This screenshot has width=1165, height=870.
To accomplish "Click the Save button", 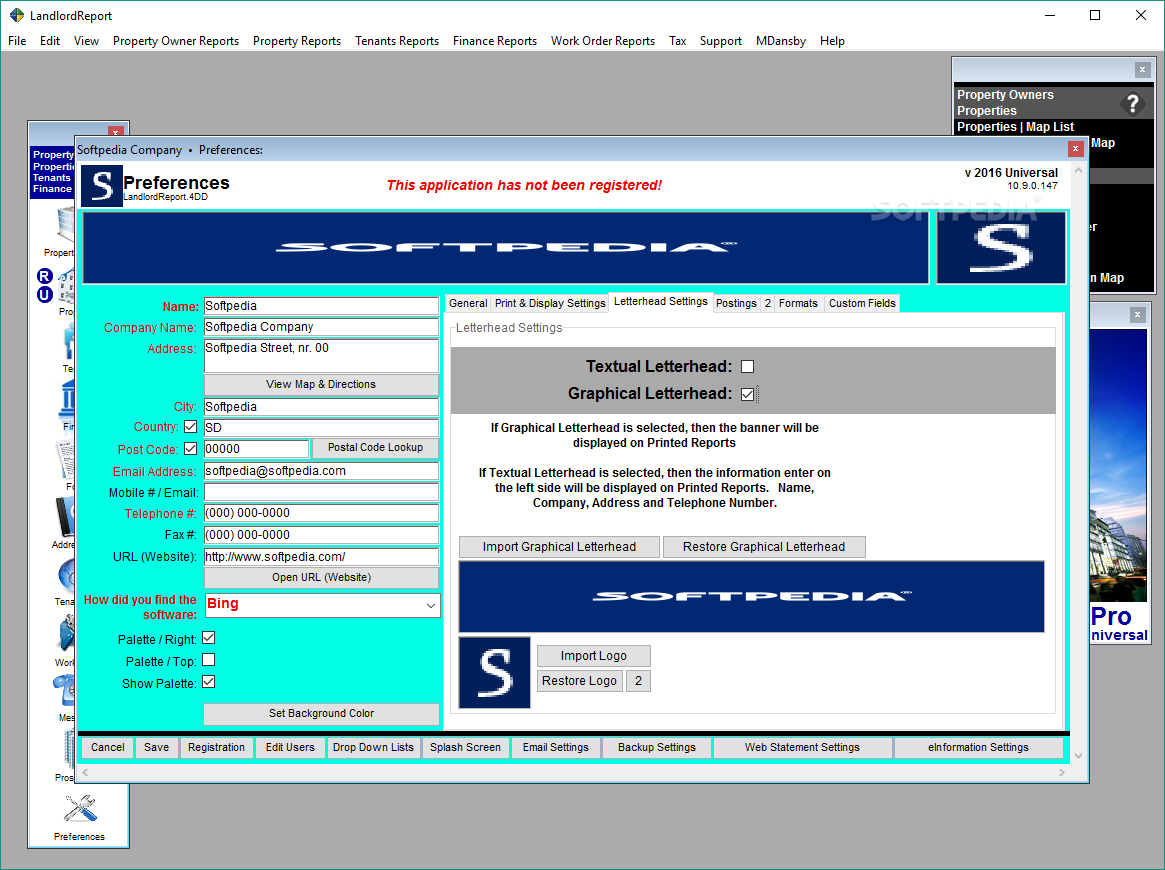I will pyautogui.click(x=156, y=747).
